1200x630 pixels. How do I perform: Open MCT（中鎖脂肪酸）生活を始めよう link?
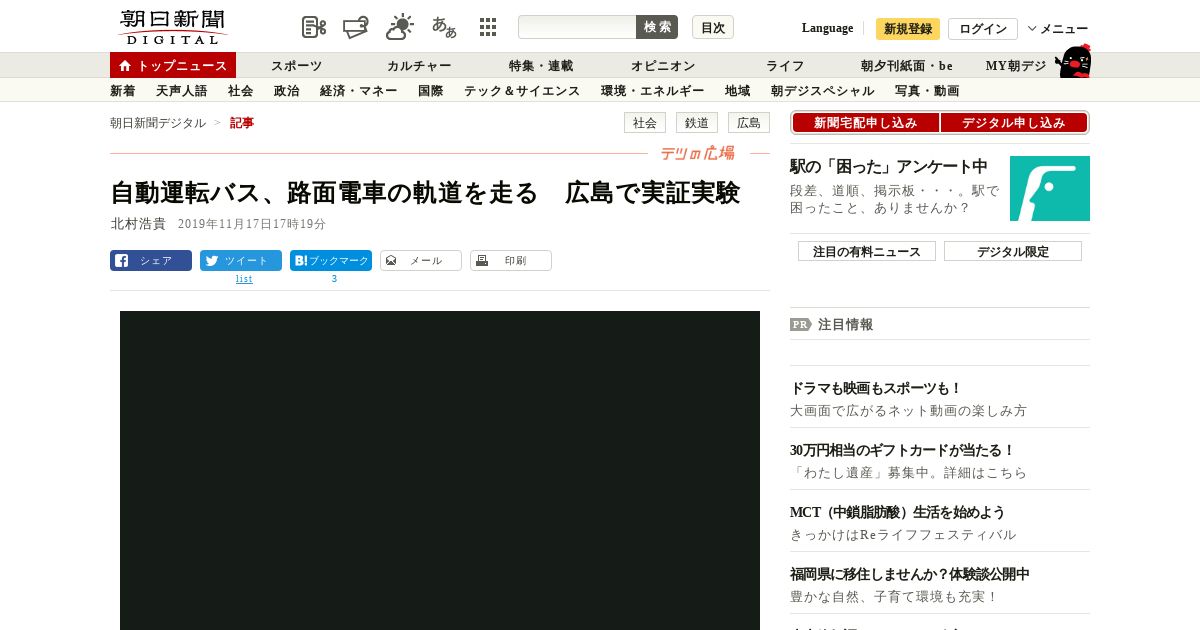point(897,512)
